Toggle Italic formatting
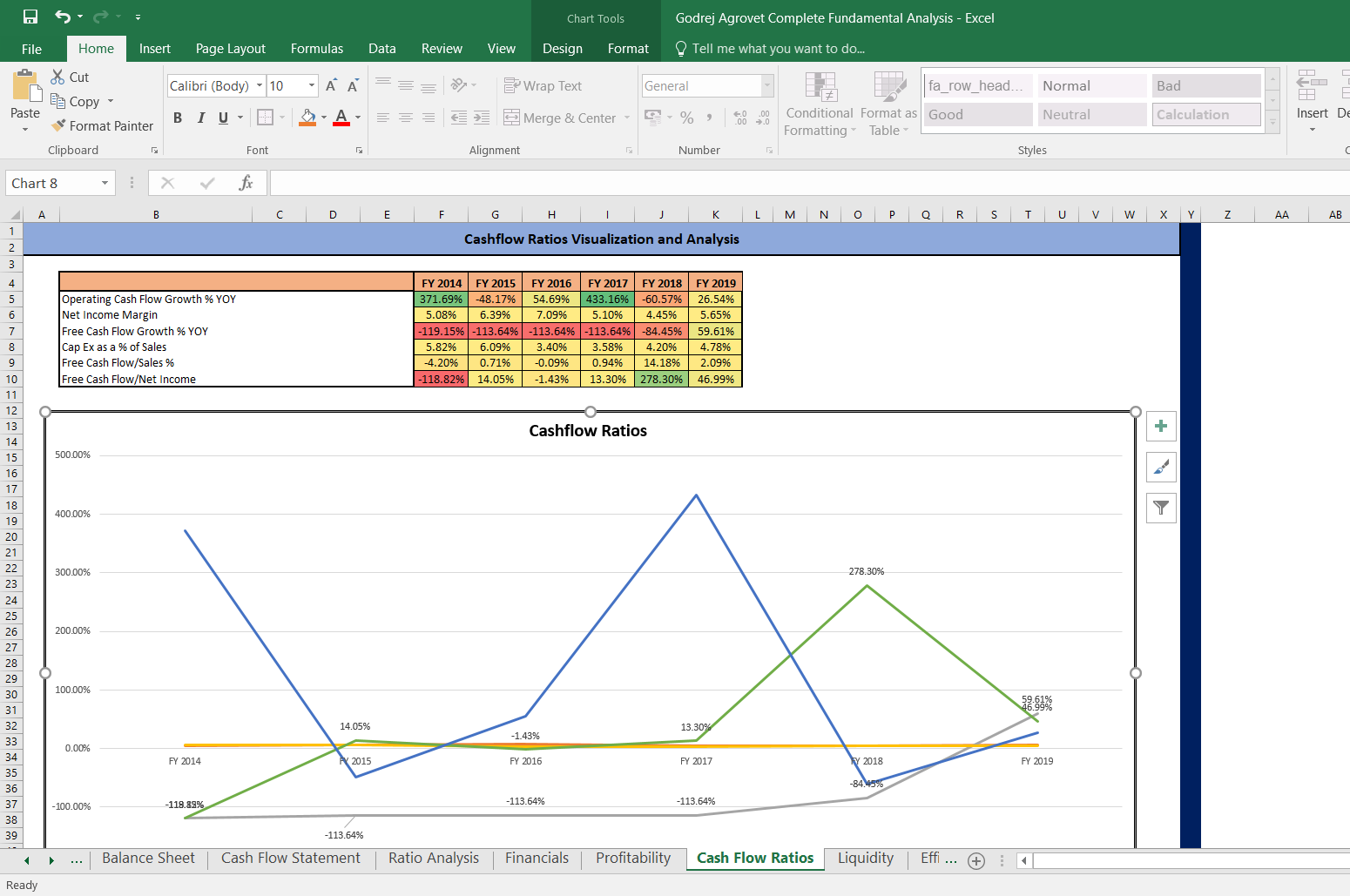Viewport: 1350px width, 896px height. (201, 118)
